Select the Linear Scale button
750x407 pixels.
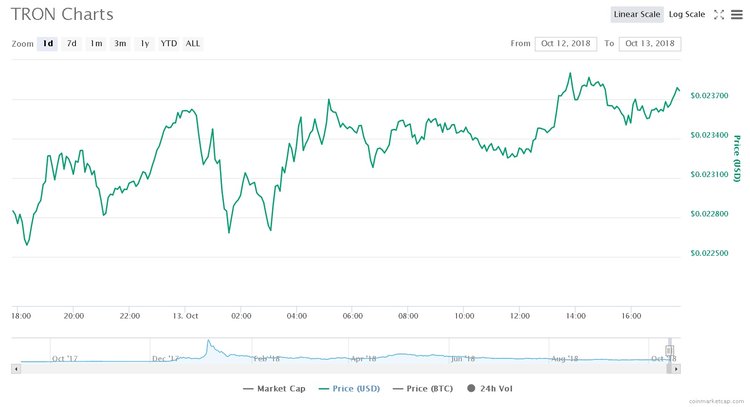point(637,15)
